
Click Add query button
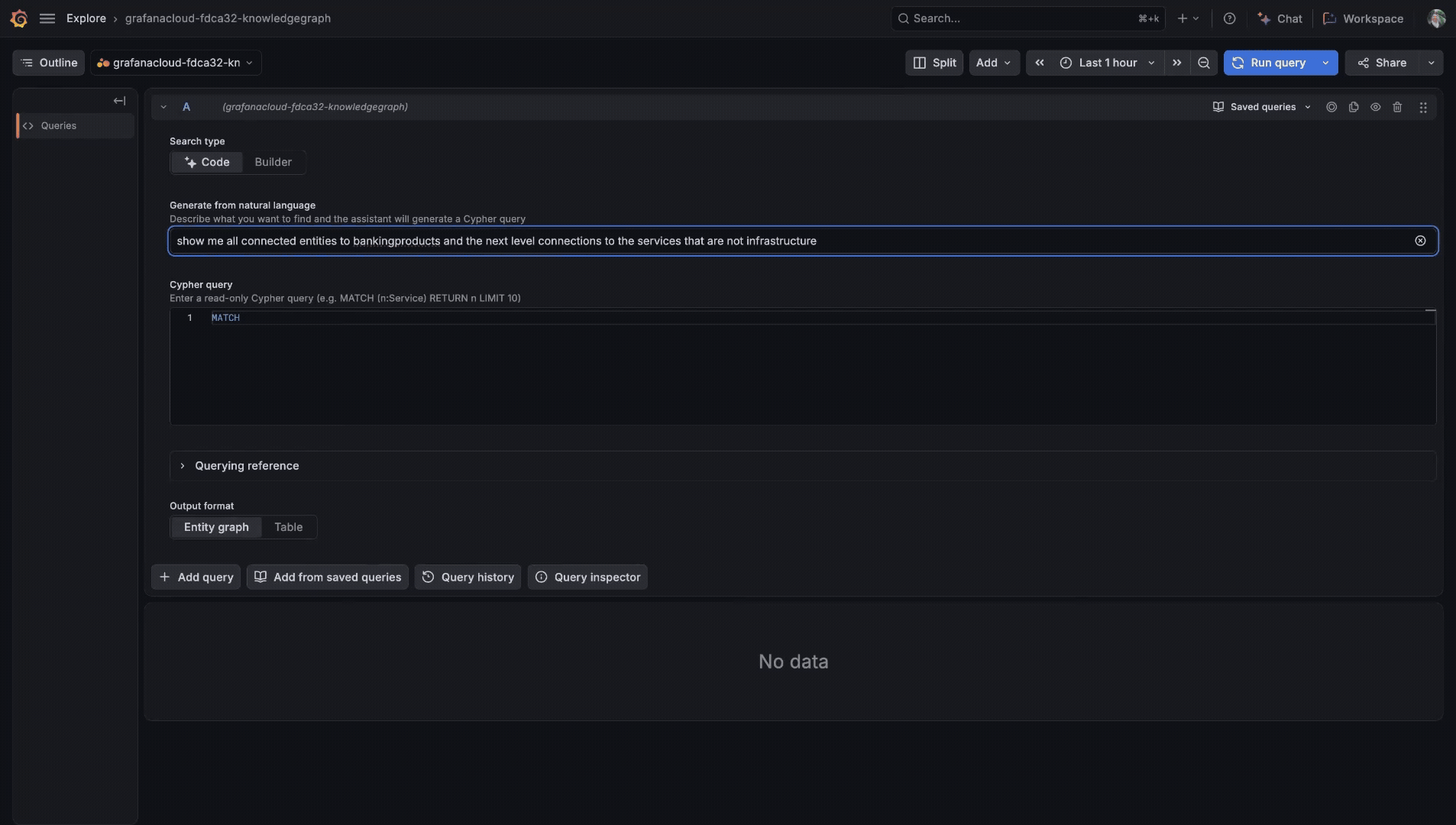click(x=196, y=577)
